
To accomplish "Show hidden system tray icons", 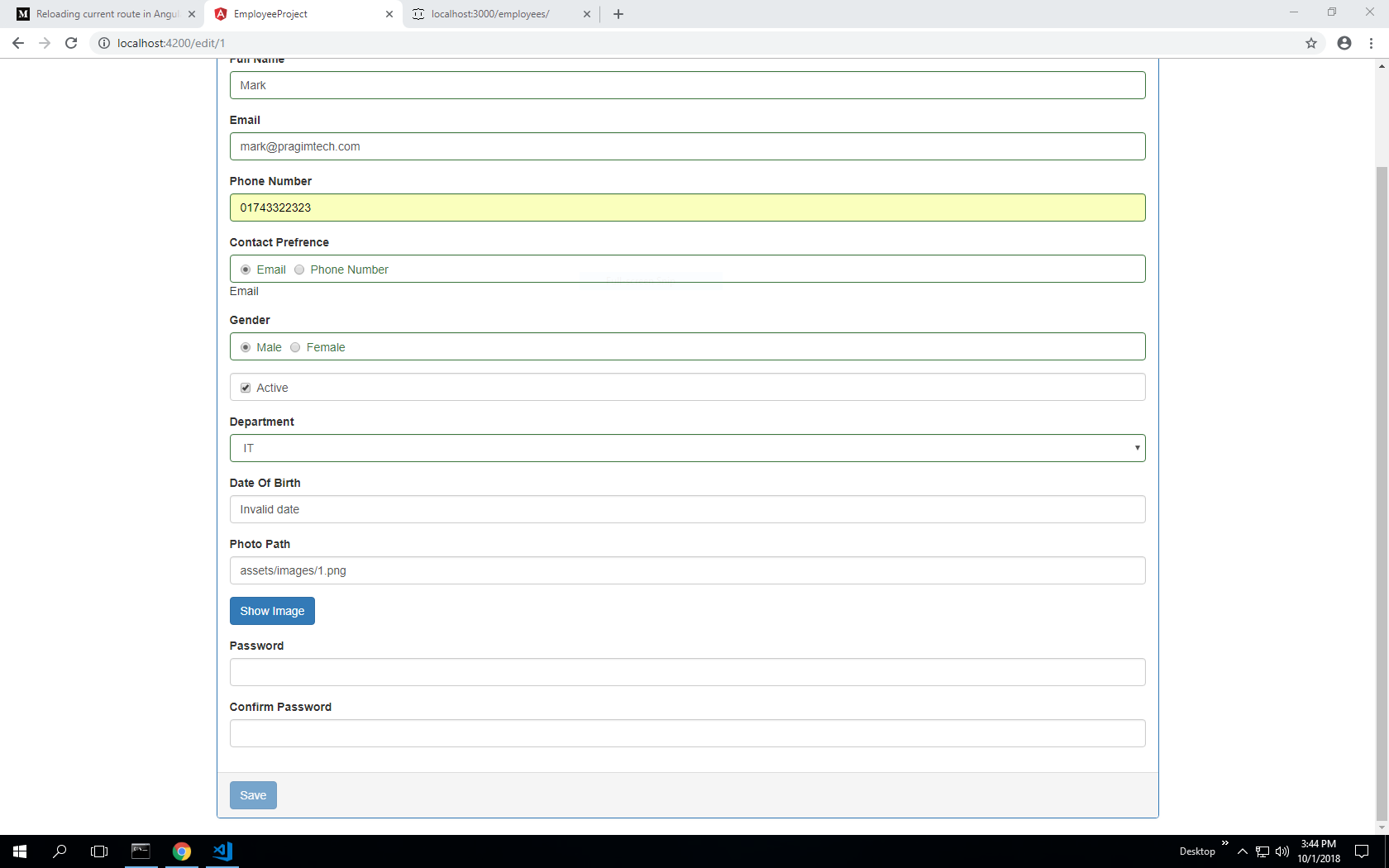I will [x=1243, y=851].
